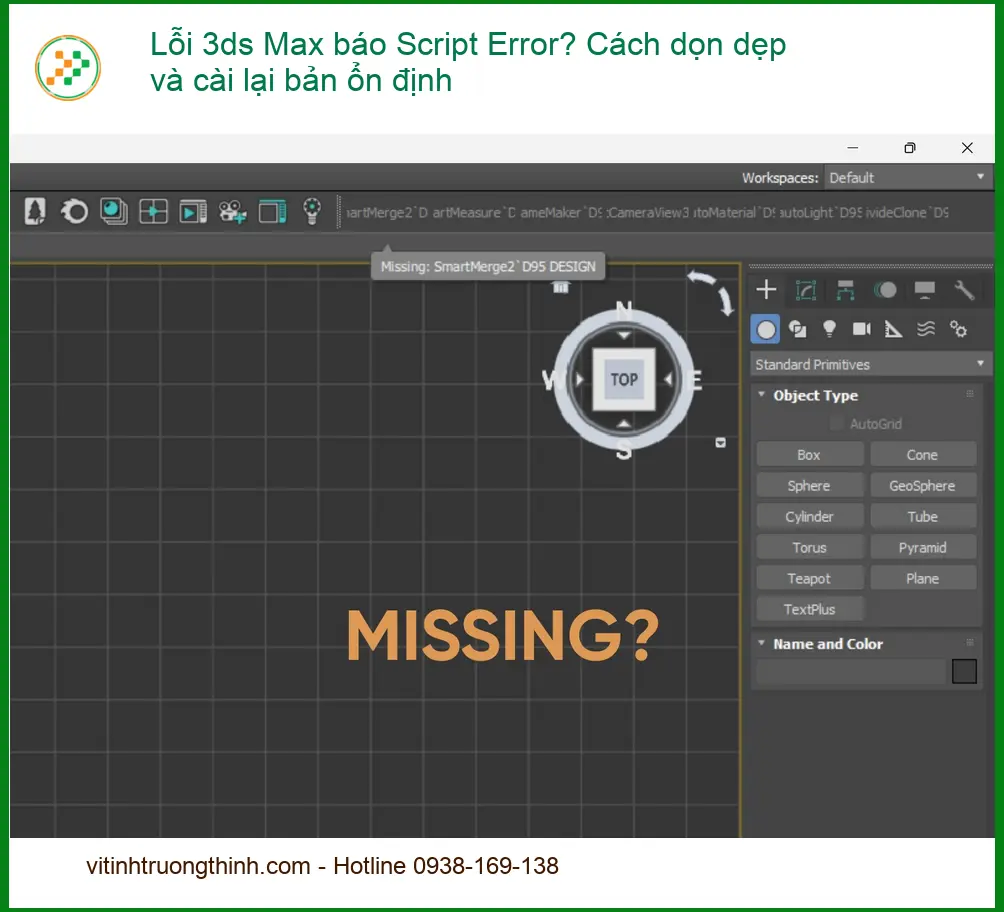Open the Environment and Effects tree icon
This screenshot has height=912, width=1004.
point(35,211)
